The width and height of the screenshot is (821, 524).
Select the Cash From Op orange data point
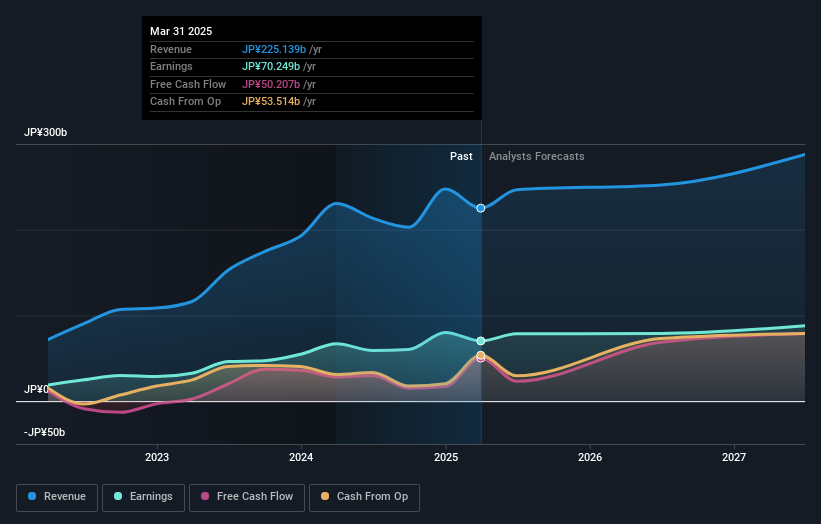481,355
